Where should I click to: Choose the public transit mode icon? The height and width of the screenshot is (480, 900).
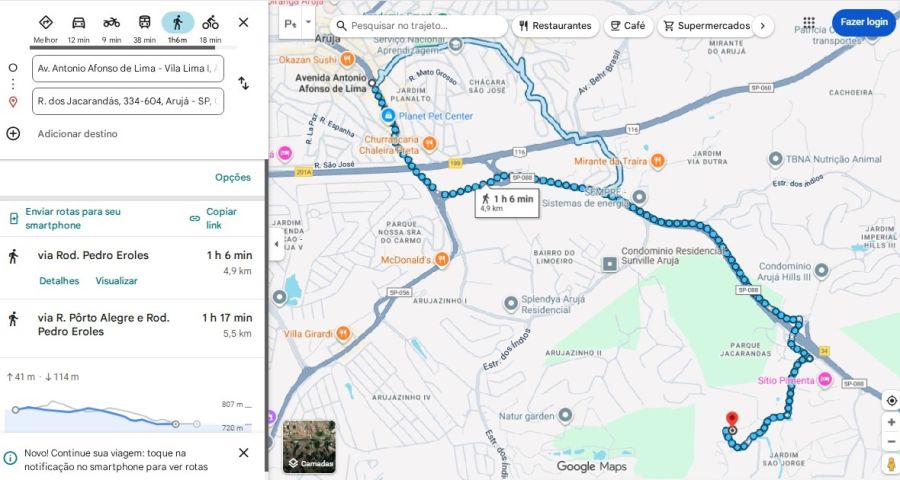(x=144, y=23)
